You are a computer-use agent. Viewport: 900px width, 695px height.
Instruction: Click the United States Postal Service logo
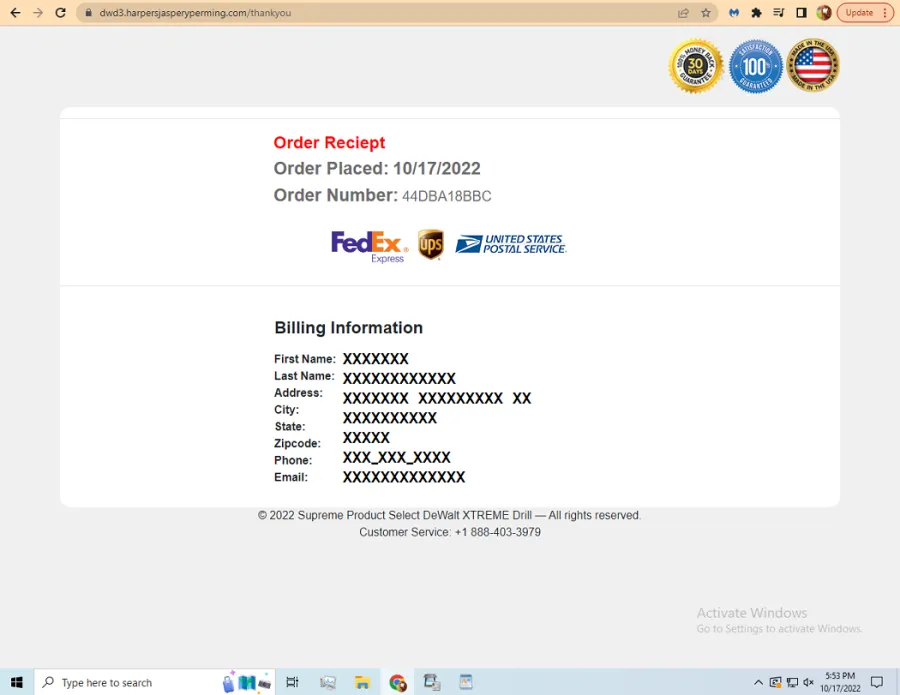tap(511, 244)
